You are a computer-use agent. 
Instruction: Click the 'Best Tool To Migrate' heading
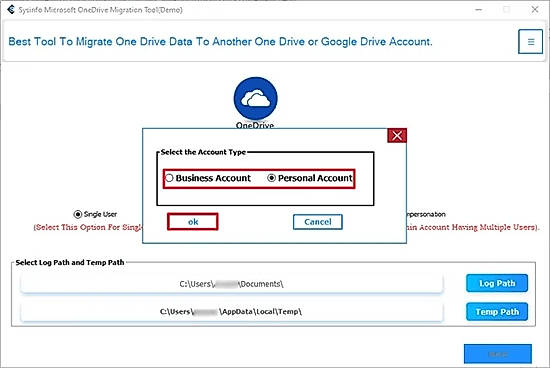220,42
